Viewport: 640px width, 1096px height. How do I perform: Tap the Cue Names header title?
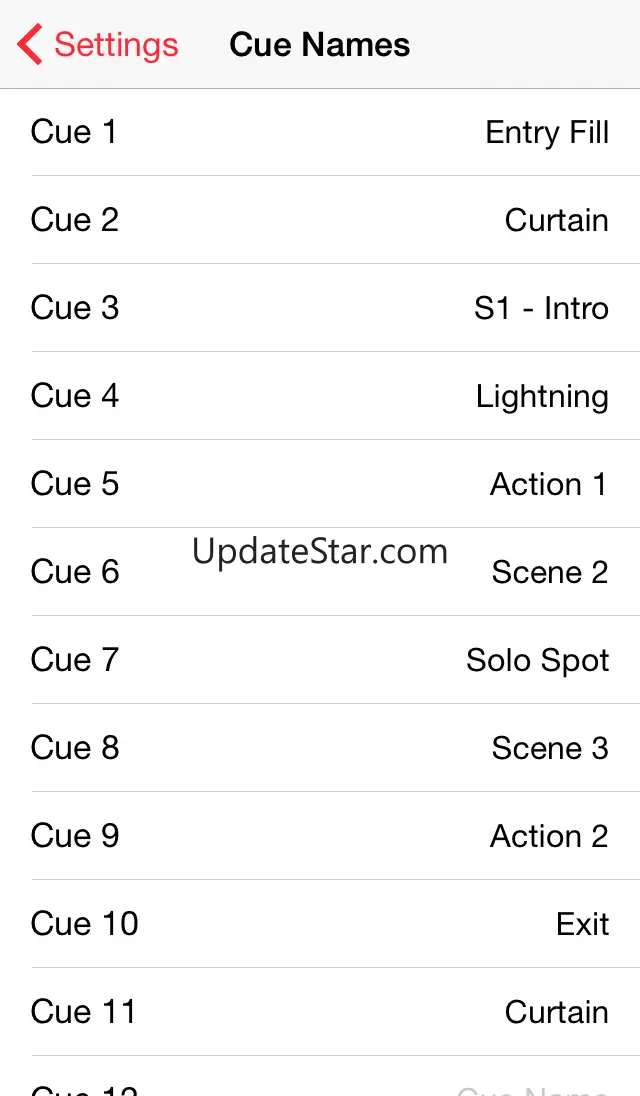click(x=320, y=45)
